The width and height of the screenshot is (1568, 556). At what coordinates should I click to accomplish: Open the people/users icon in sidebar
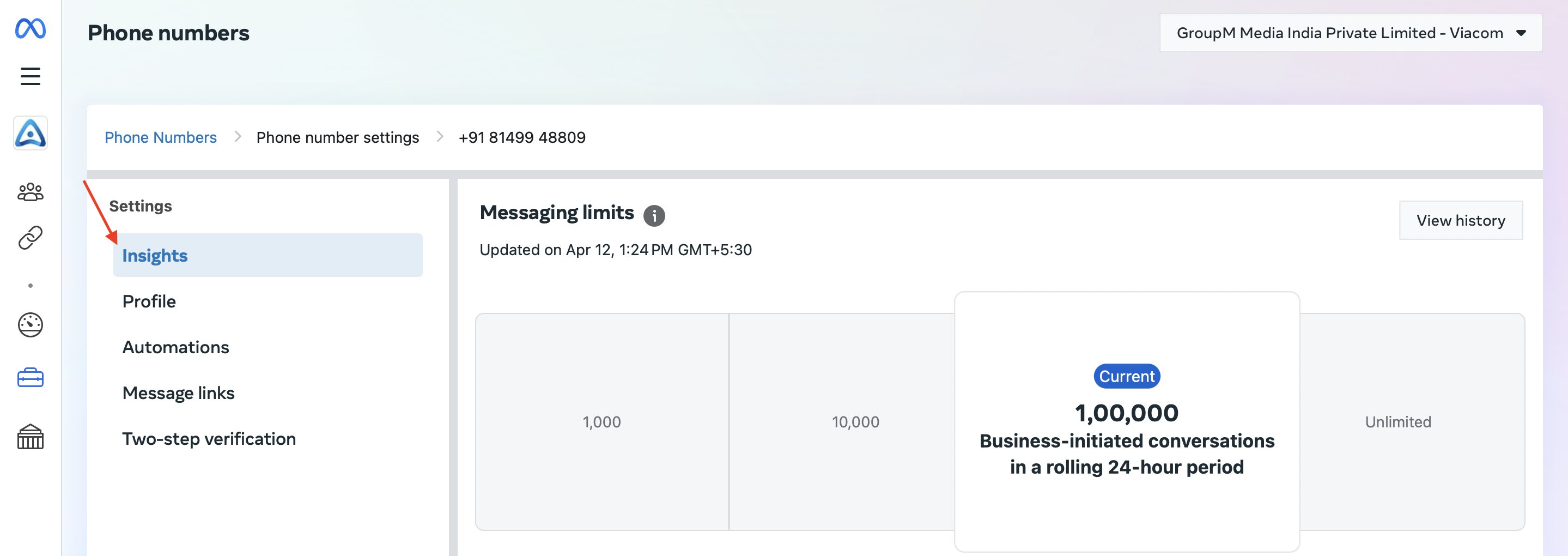pyautogui.click(x=31, y=192)
